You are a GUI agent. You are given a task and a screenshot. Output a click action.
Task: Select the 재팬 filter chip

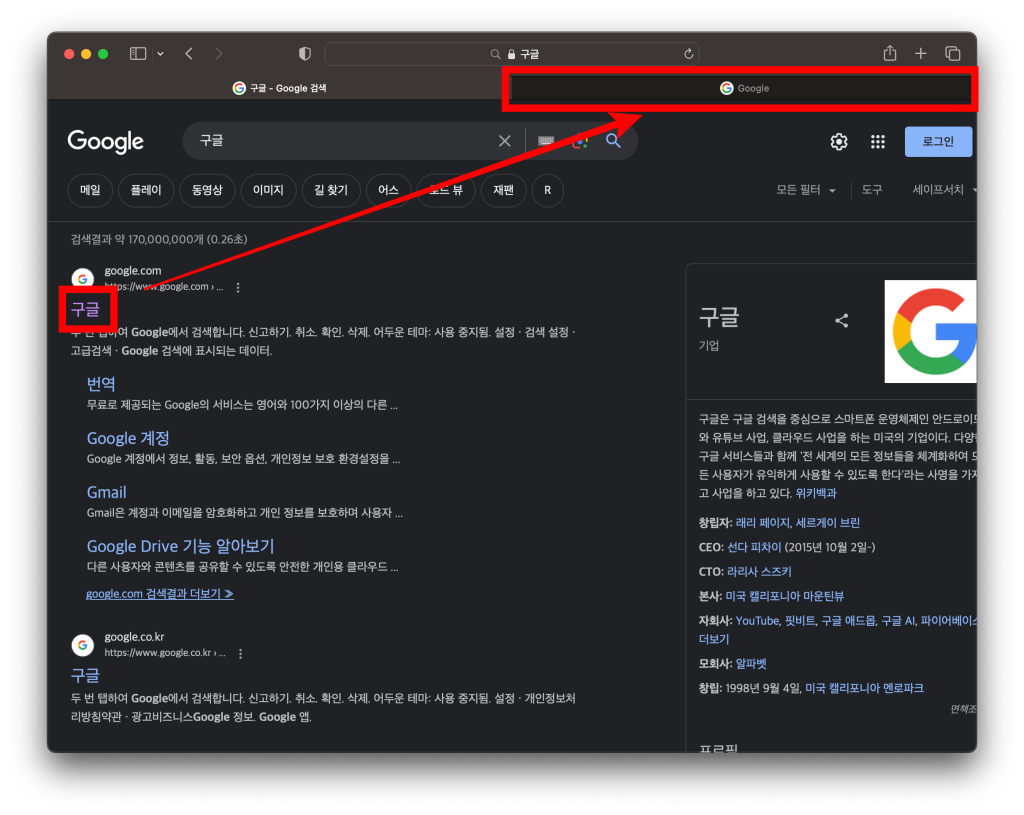(x=504, y=190)
